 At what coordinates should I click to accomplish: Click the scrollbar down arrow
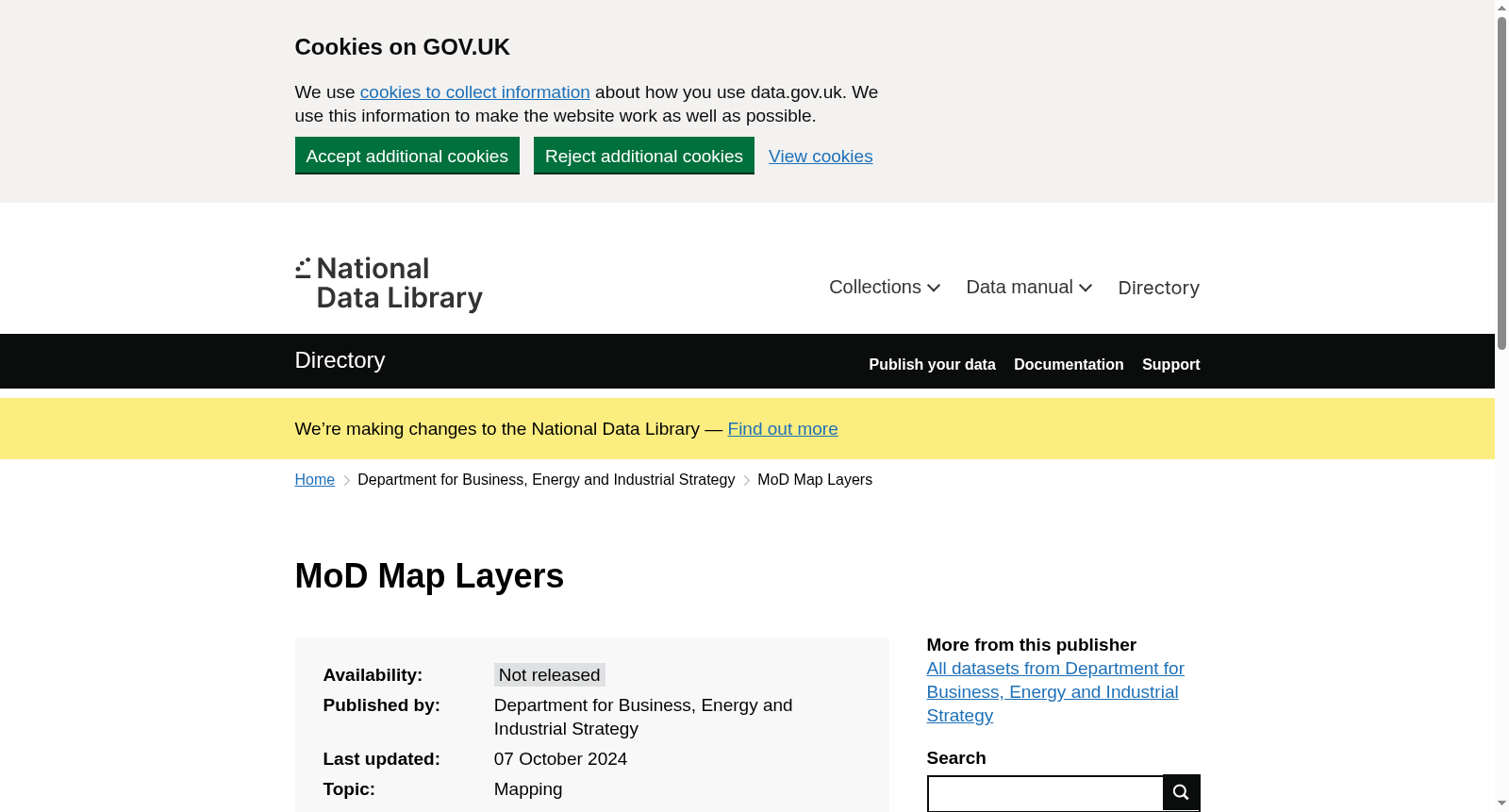[1501, 804]
